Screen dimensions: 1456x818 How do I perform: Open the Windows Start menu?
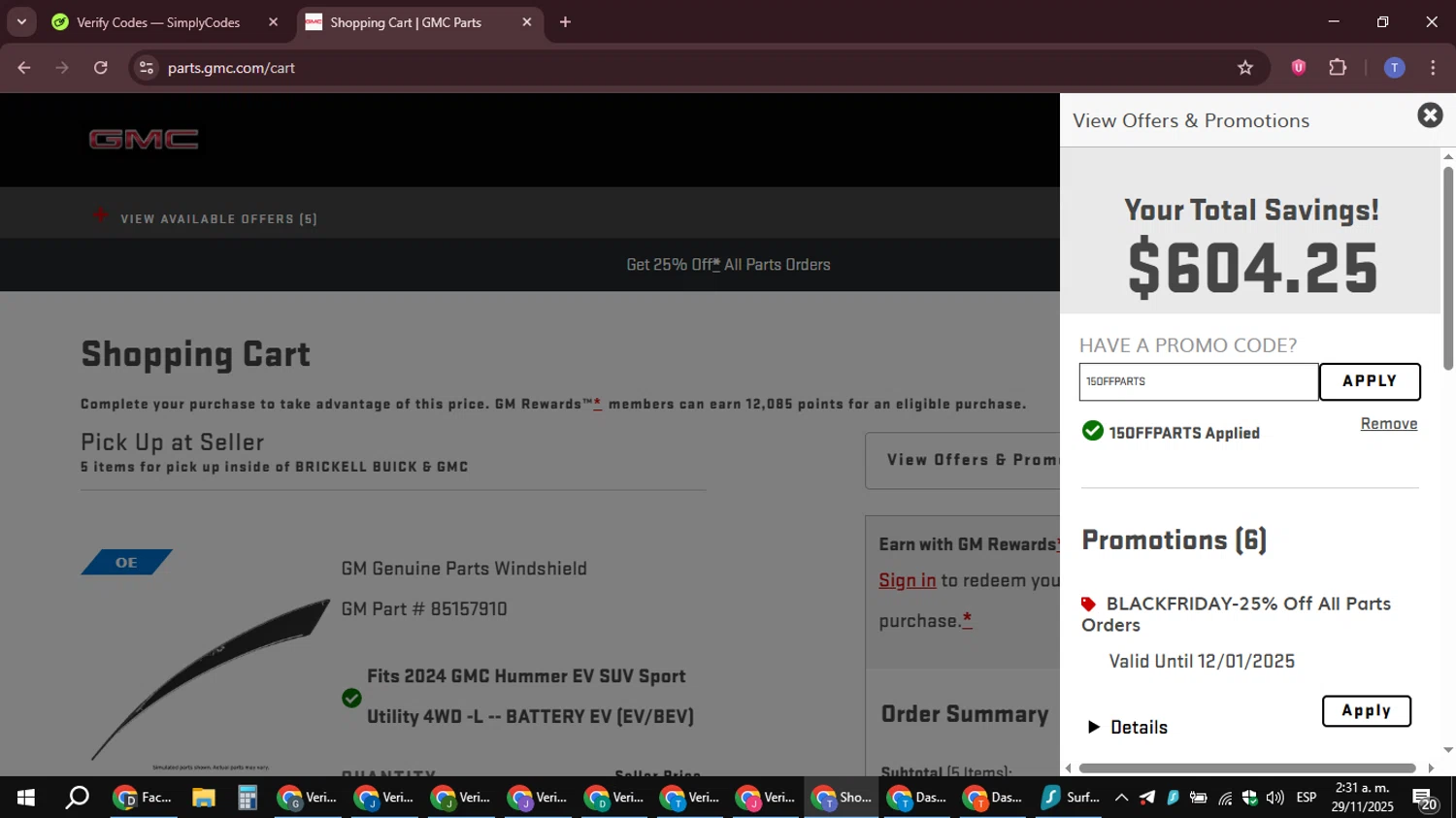coord(26,798)
